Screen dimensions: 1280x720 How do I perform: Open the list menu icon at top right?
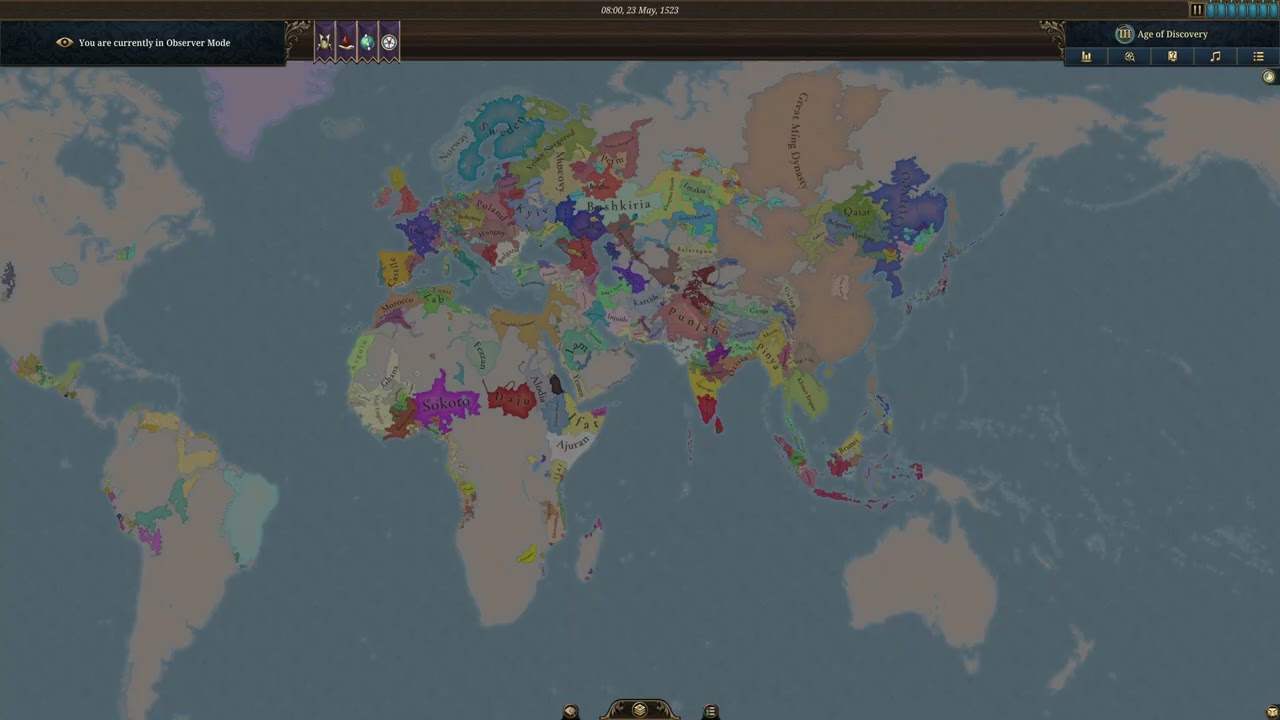click(x=1258, y=57)
